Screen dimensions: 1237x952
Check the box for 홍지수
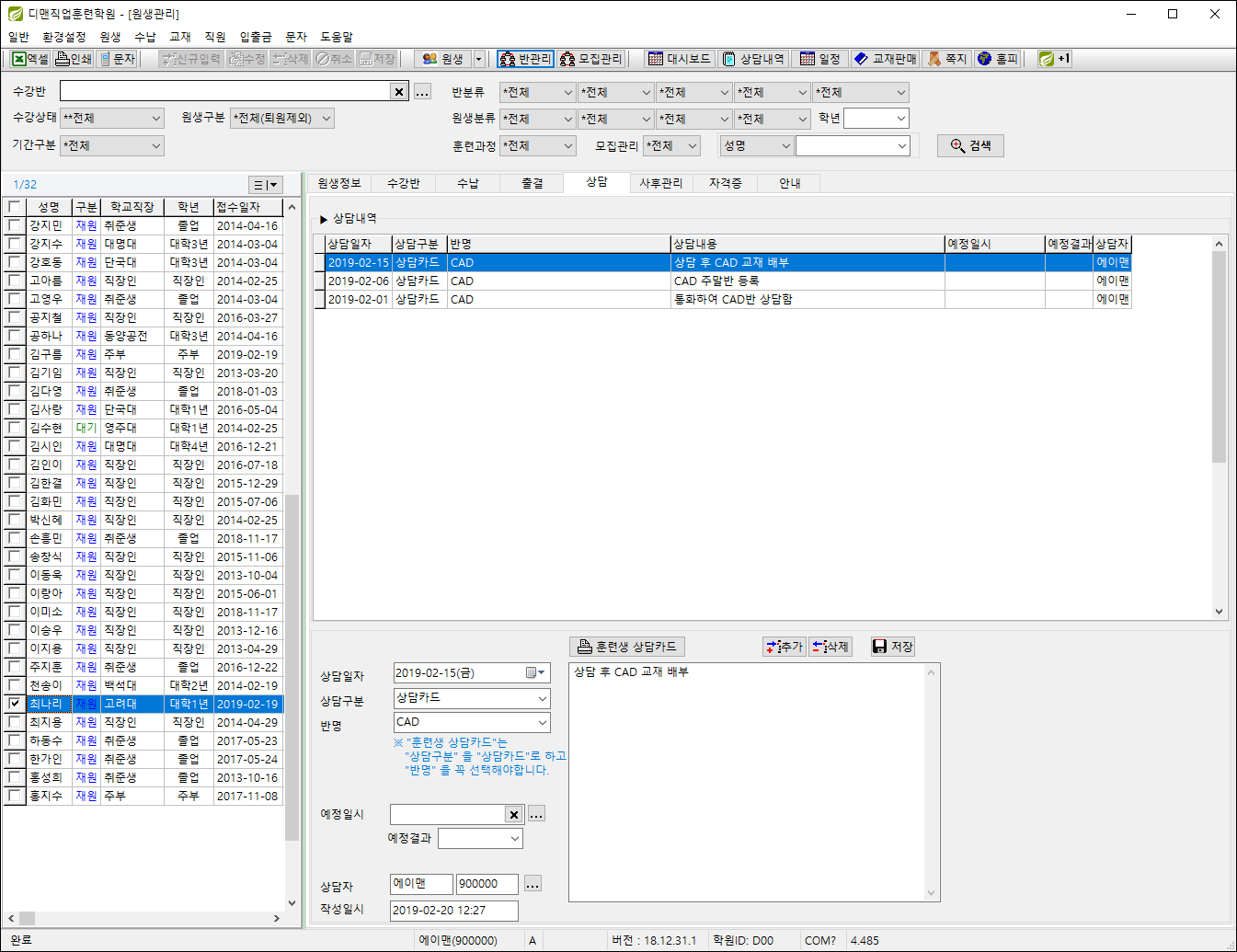tap(15, 796)
